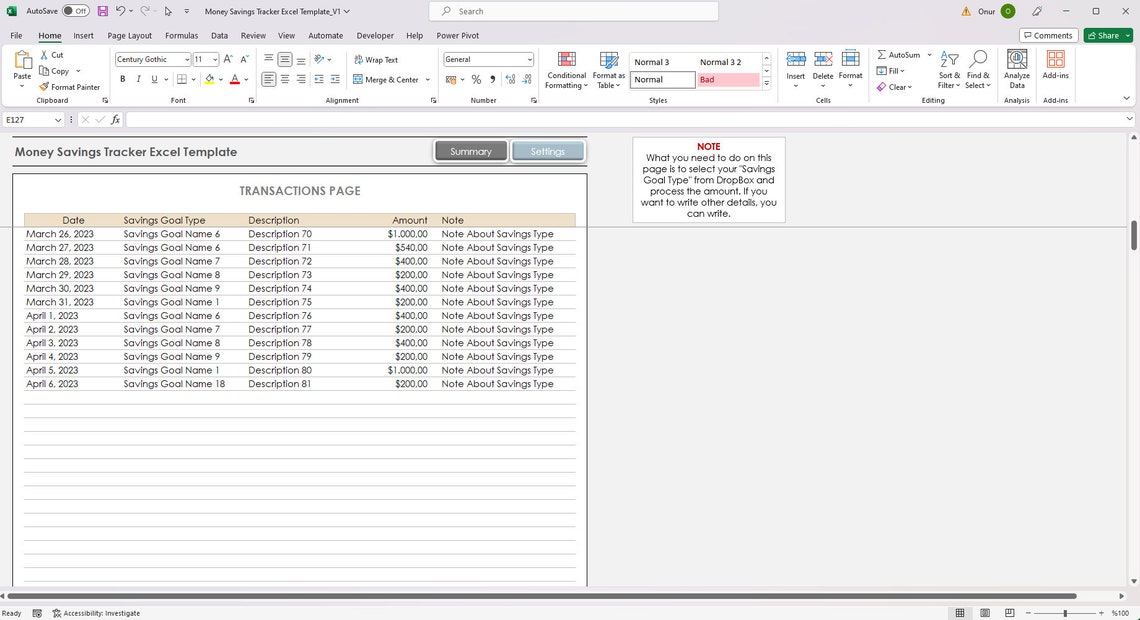Apply the Percent Style format
Viewport: 1140px width, 620px height.
point(476,79)
